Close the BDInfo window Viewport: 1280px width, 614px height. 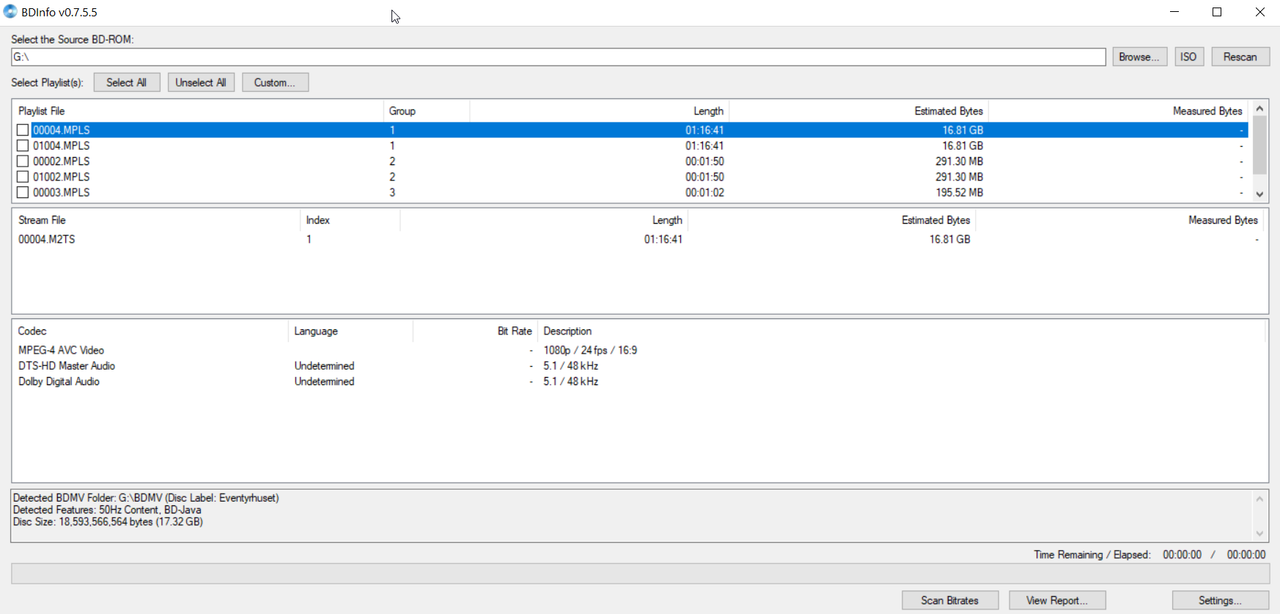[1260, 12]
